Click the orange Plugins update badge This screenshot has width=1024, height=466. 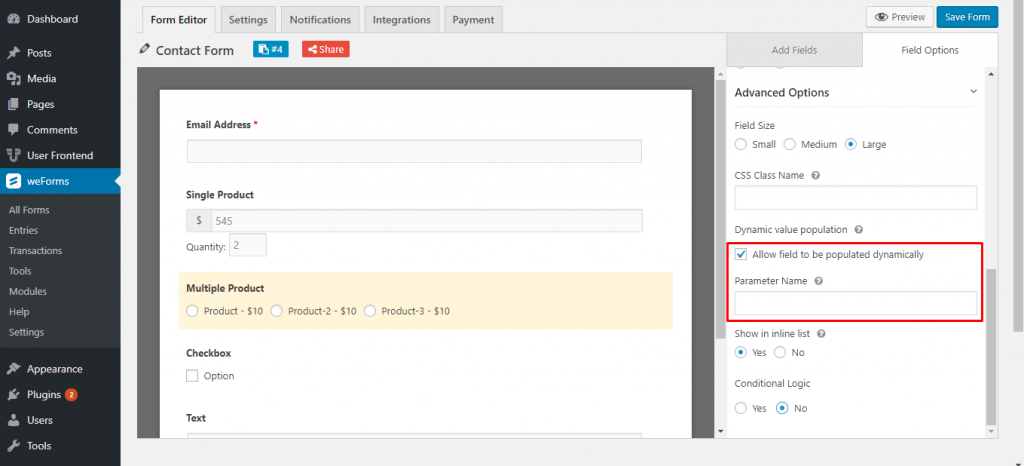tap(71, 395)
